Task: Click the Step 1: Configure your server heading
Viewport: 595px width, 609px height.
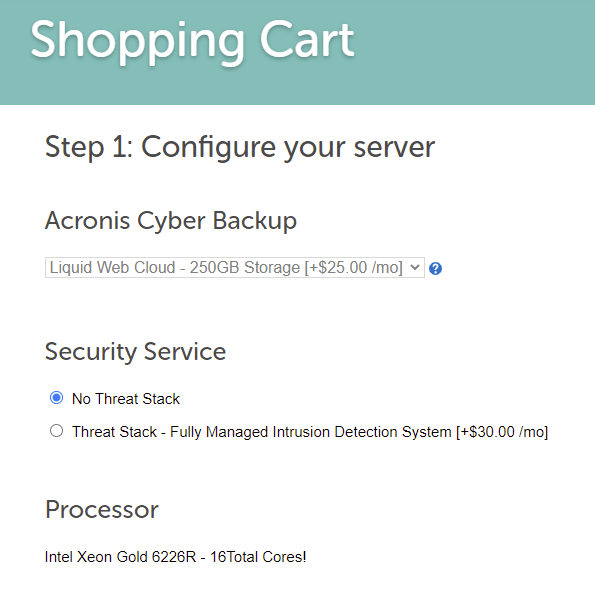Action: click(x=240, y=147)
